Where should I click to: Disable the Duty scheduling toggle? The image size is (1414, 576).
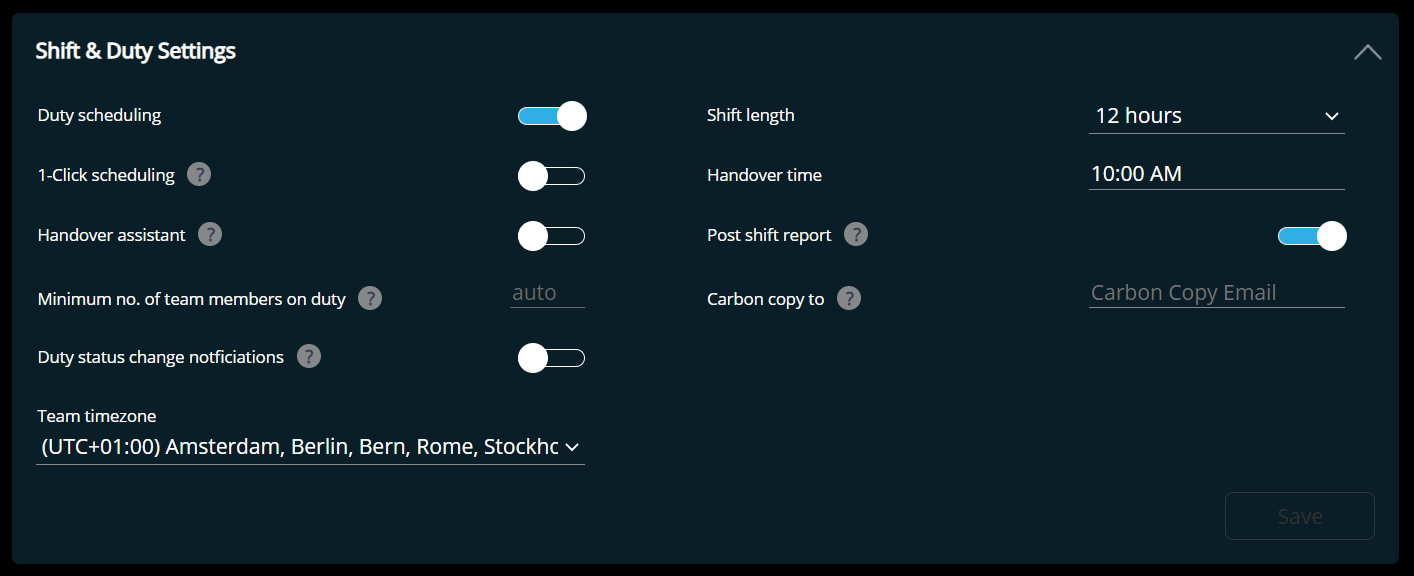(552, 116)
